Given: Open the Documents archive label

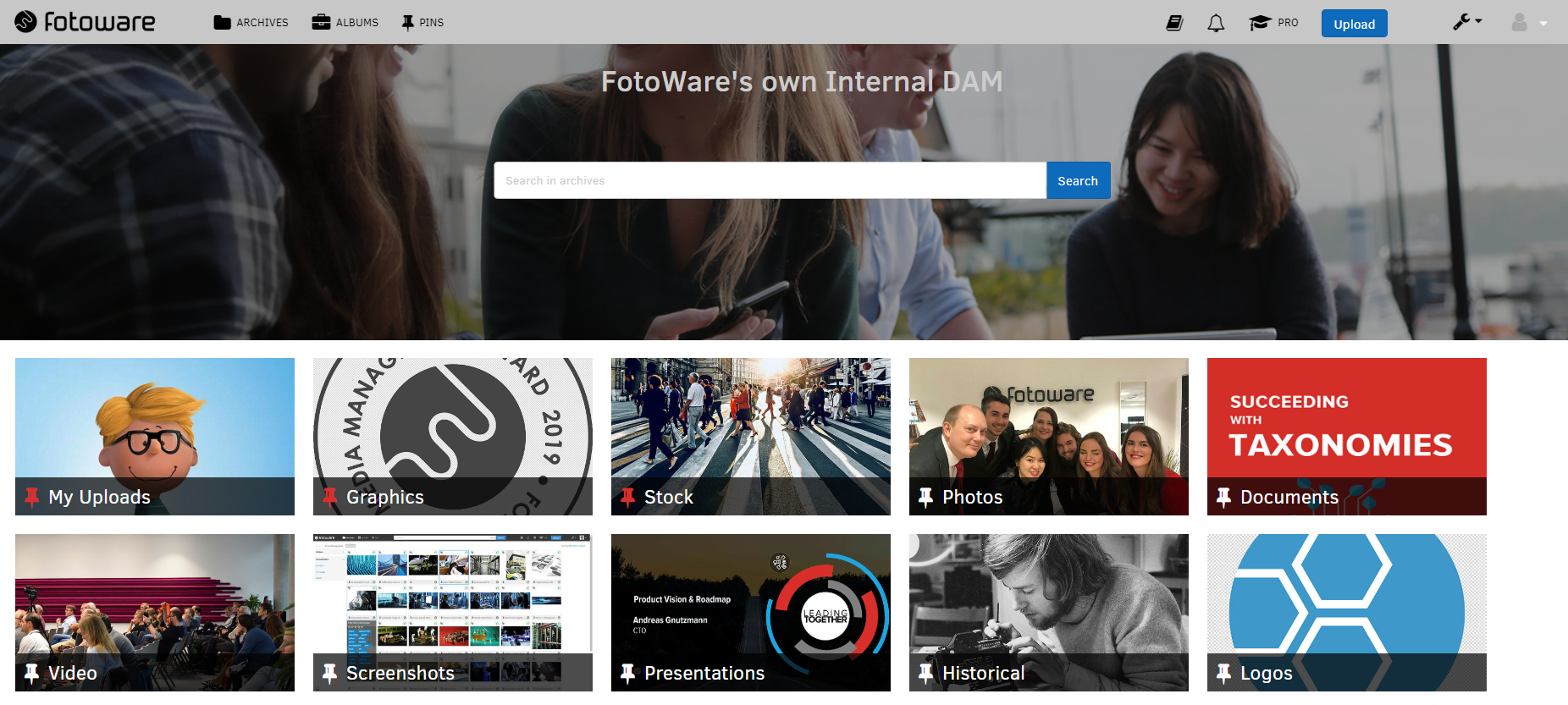Looking at the screenshot, I should pyautogui.click(x=1289, y=498).
